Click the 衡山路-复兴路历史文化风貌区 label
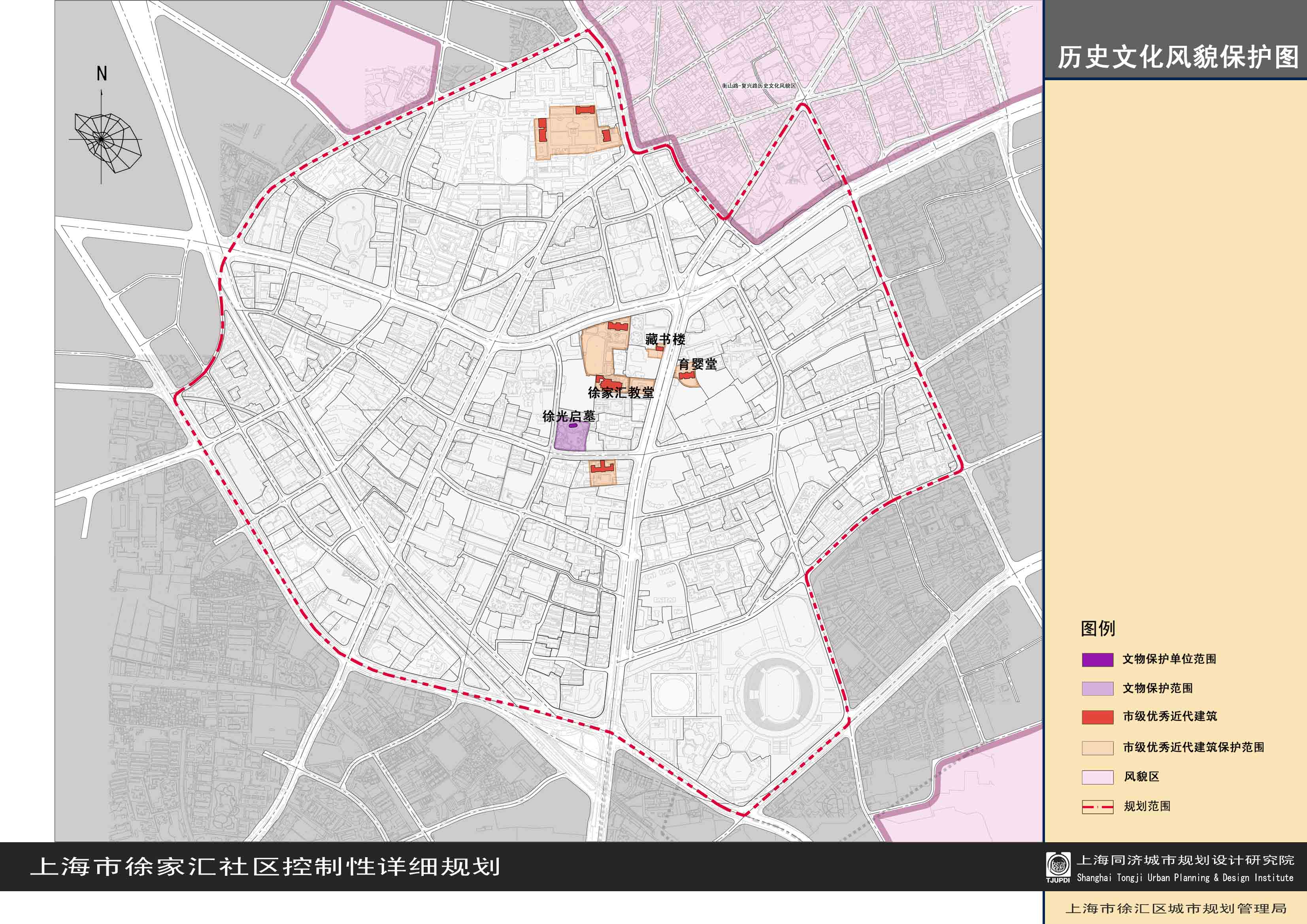Screen dimensions: 1307x924 tap(758, 86)
